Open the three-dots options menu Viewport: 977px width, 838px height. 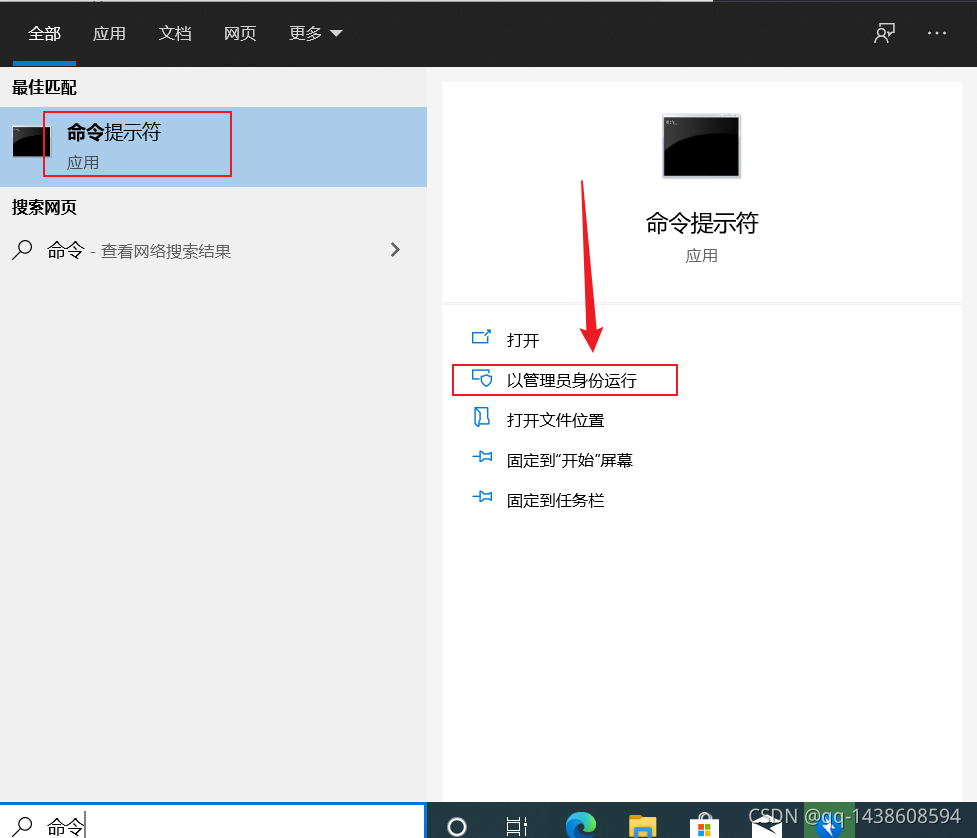(x=936, y=33)
